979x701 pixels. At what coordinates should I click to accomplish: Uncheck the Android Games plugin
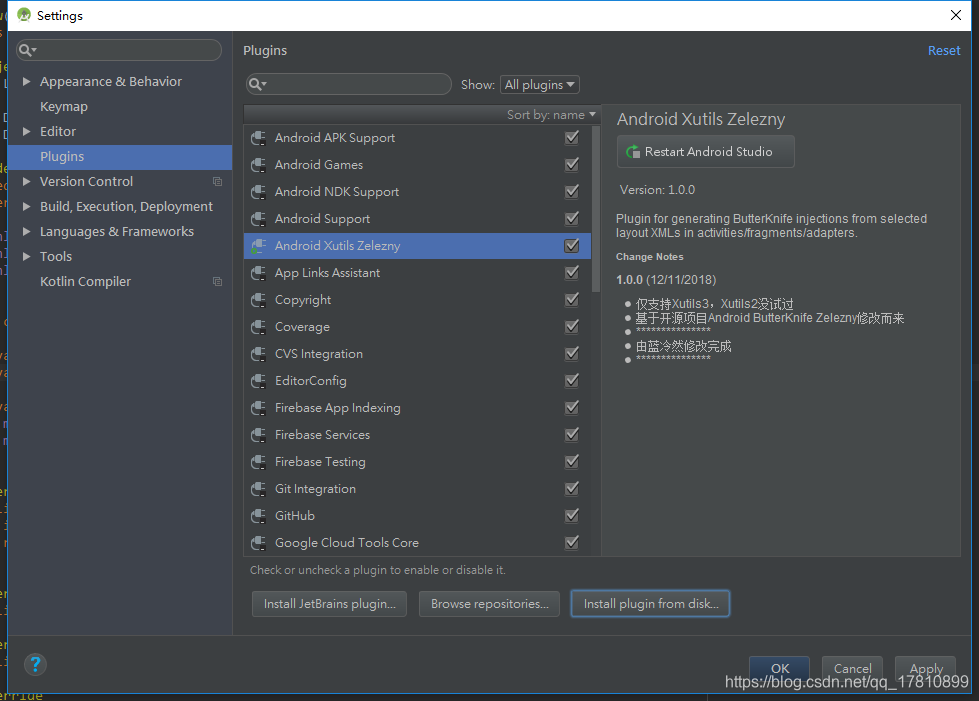(571, 164)
